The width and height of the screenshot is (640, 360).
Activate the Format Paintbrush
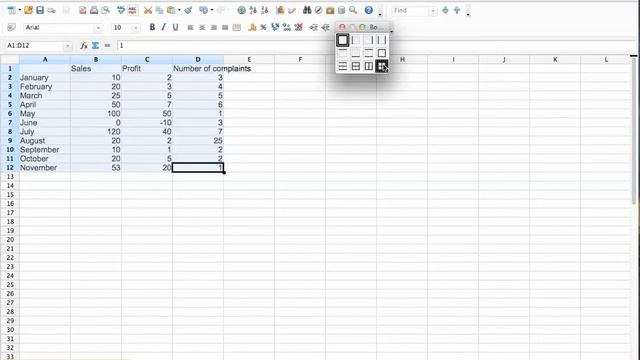[x=188, y=10]
